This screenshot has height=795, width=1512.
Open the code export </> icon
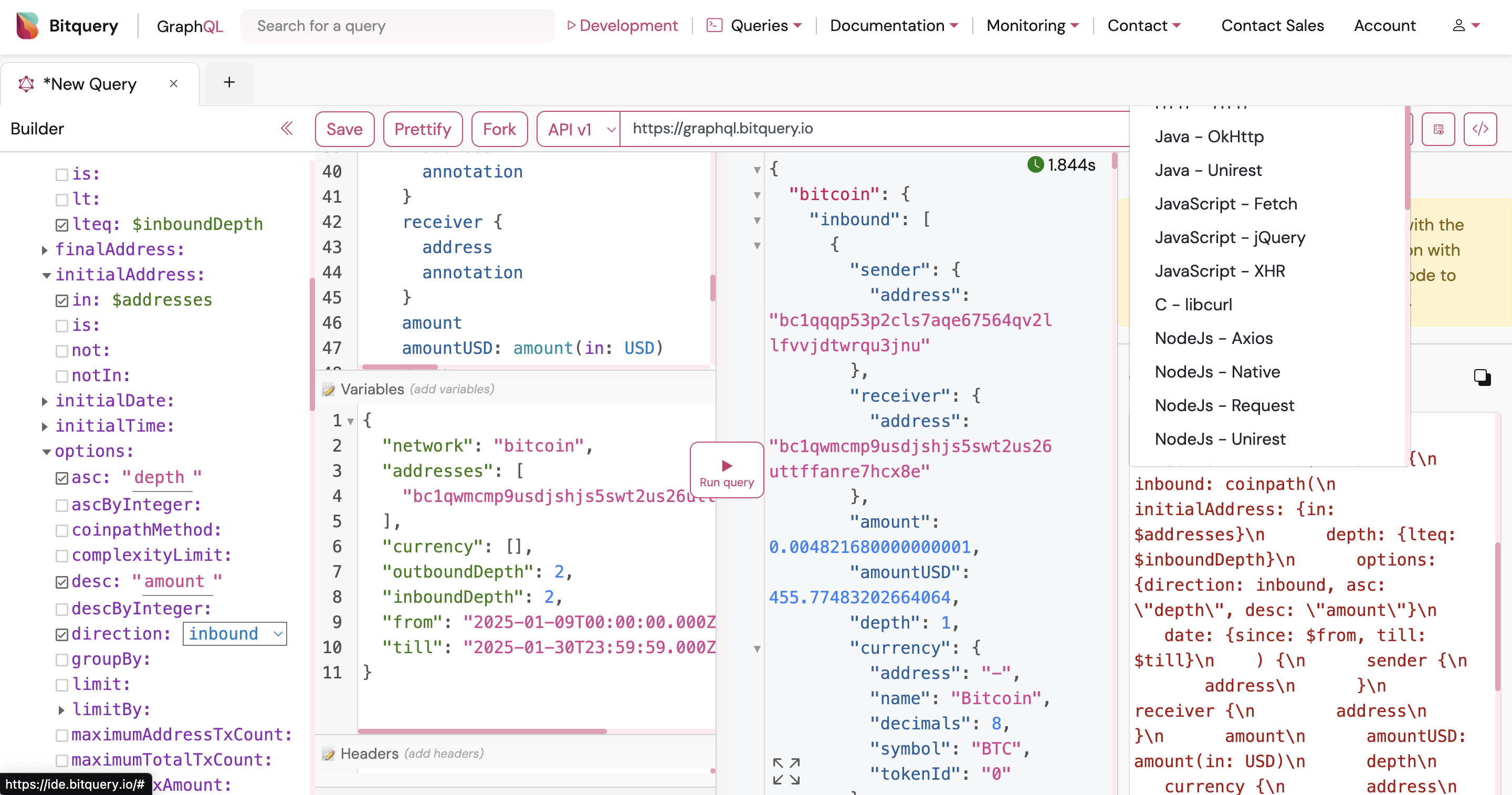pyautogui.click(x=1481, y=129)
